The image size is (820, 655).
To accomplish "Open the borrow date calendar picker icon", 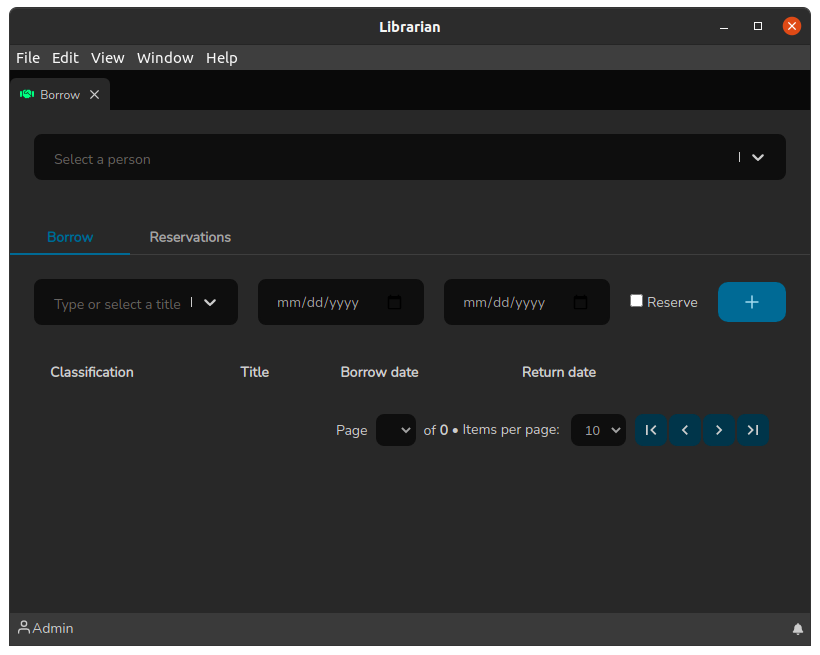I will tap(396, 301).
